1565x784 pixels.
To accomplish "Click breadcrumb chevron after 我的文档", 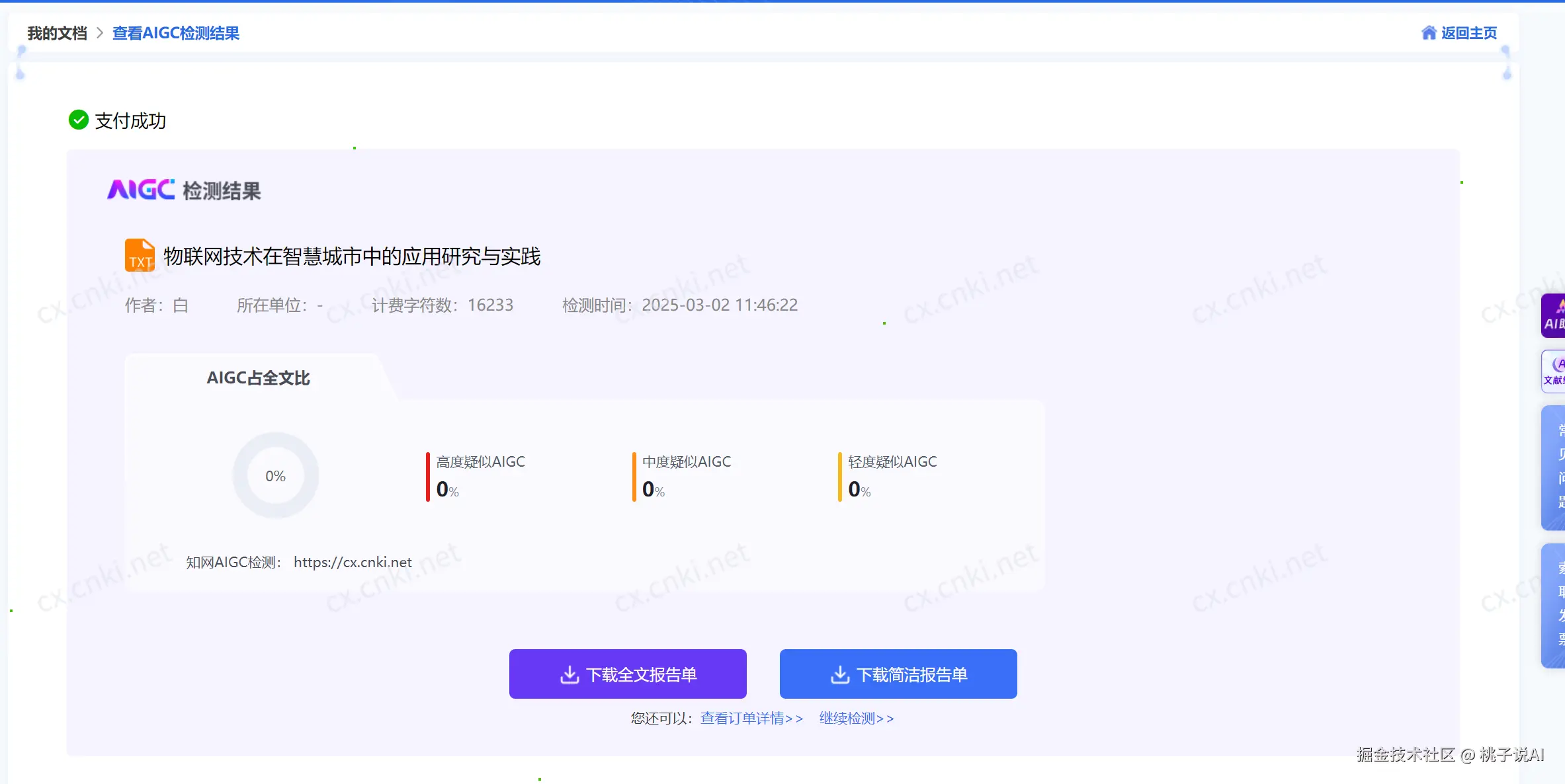I will click(100, 33).
